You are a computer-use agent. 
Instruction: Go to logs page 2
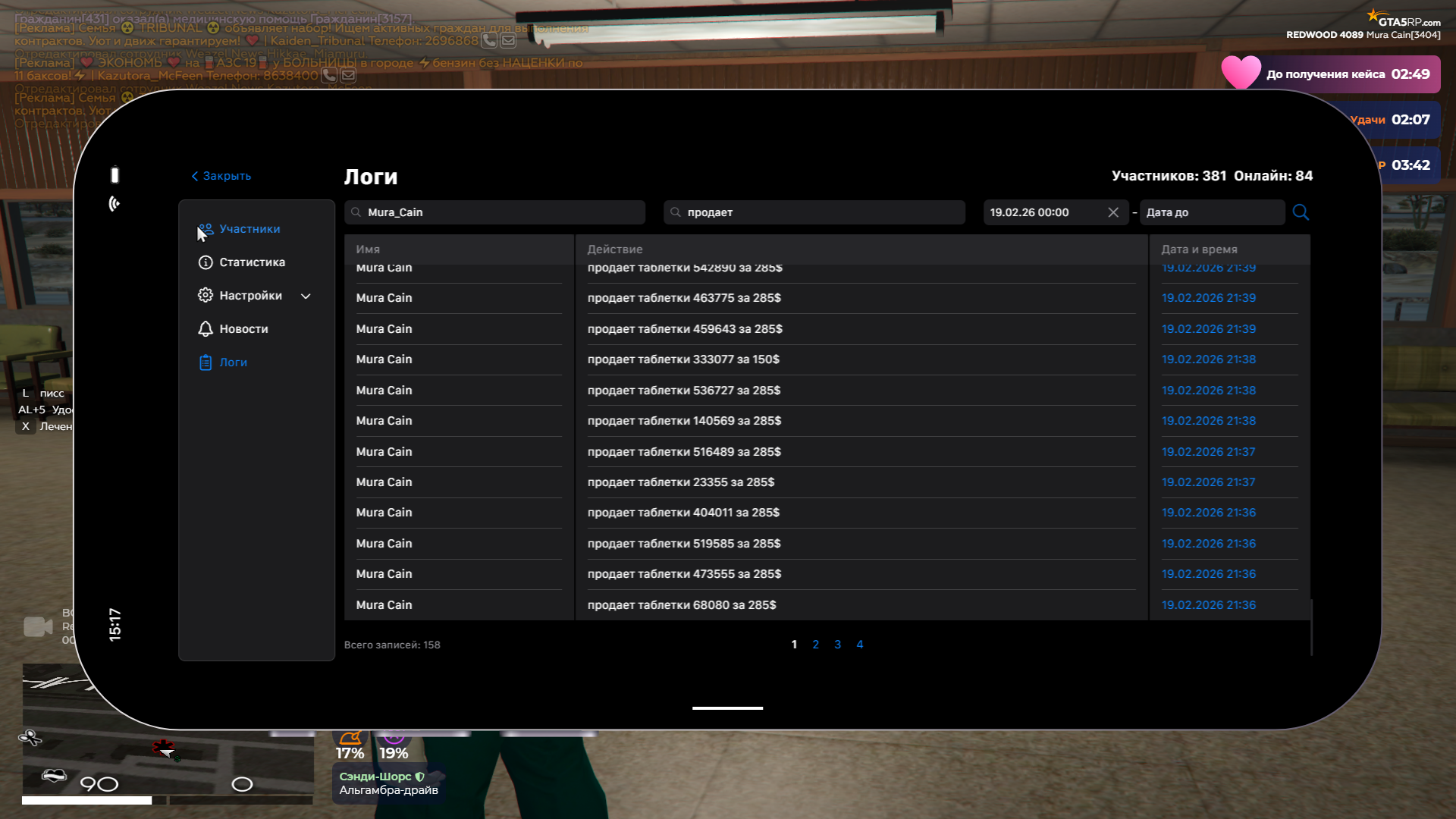815,645
